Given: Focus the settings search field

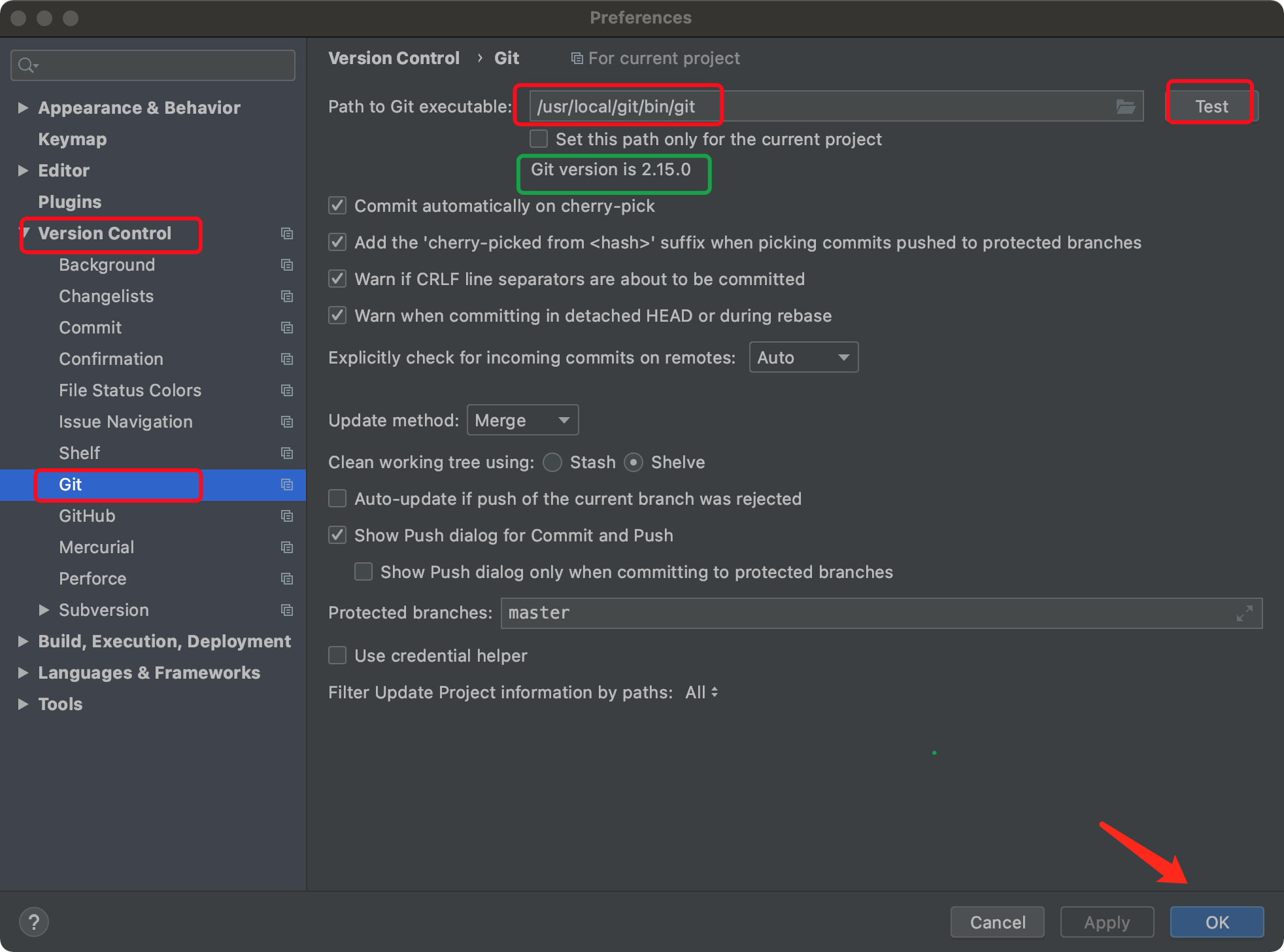Looking at the screenshot, I should point(153,65).
